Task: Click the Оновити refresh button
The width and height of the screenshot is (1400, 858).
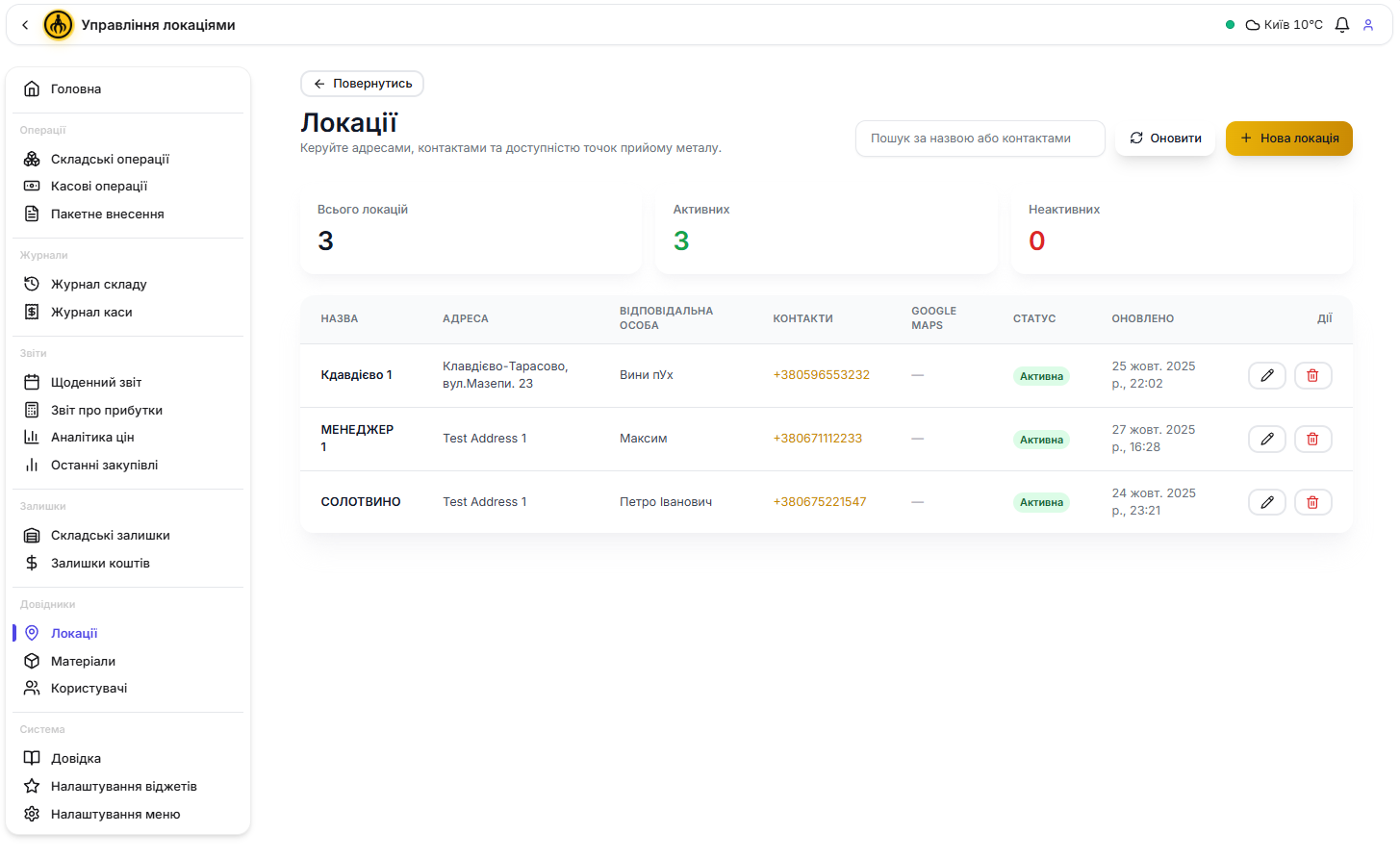Action: [1165, 139]
